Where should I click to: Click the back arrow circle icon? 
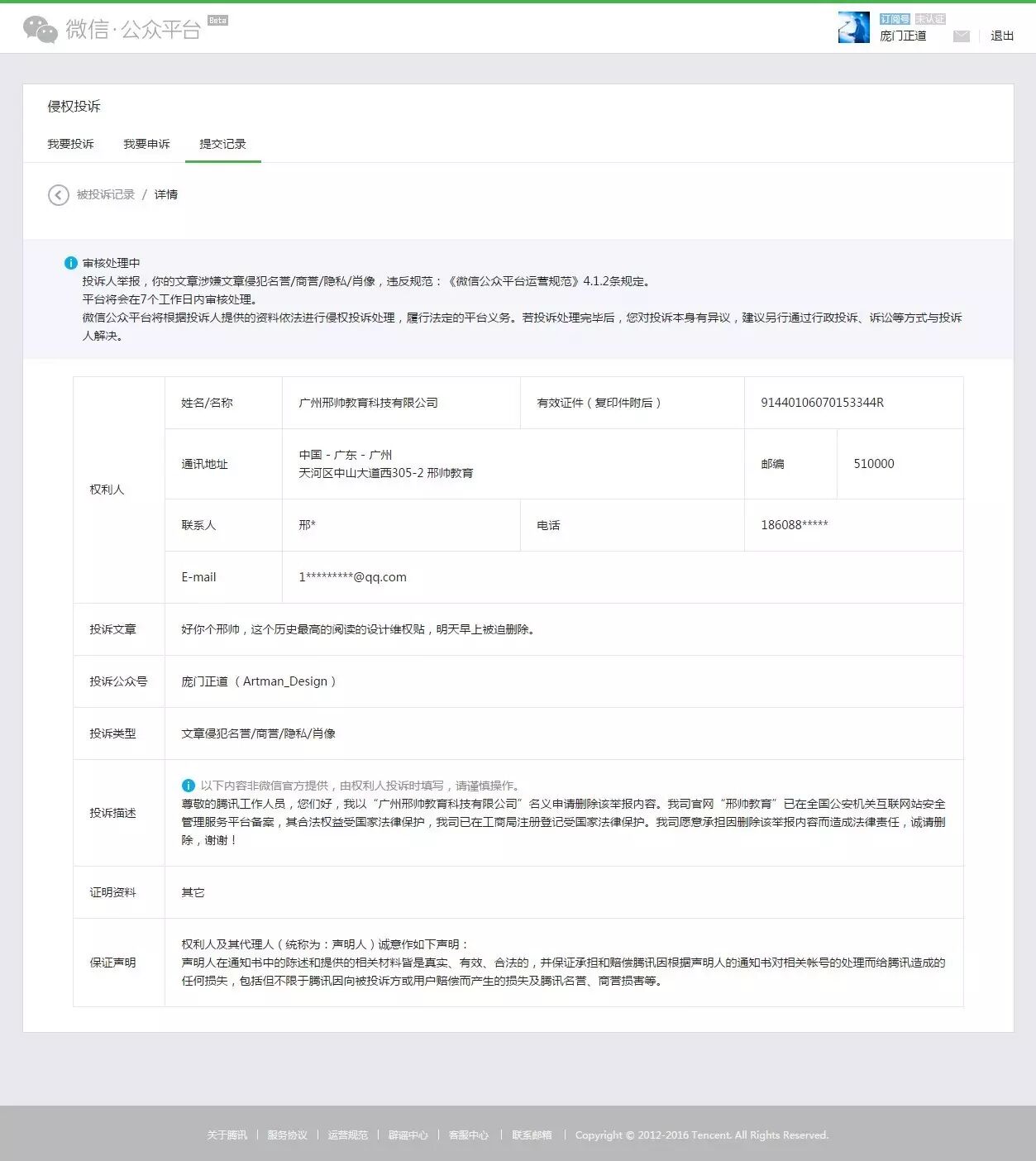58,194
